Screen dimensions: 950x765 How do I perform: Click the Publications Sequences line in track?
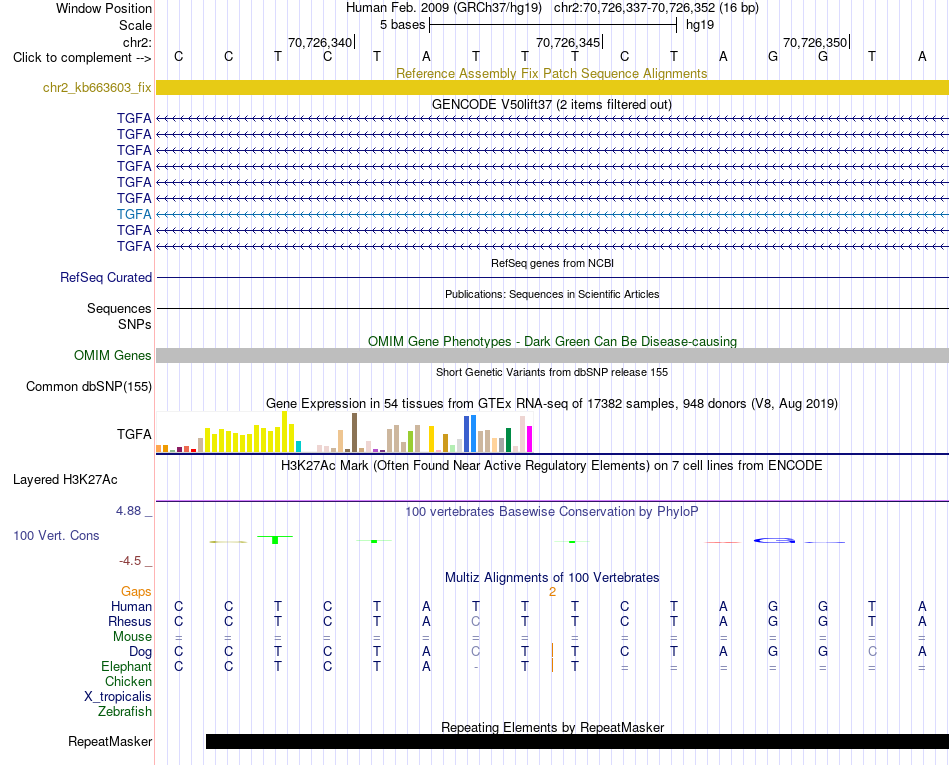tap(552, 308)
